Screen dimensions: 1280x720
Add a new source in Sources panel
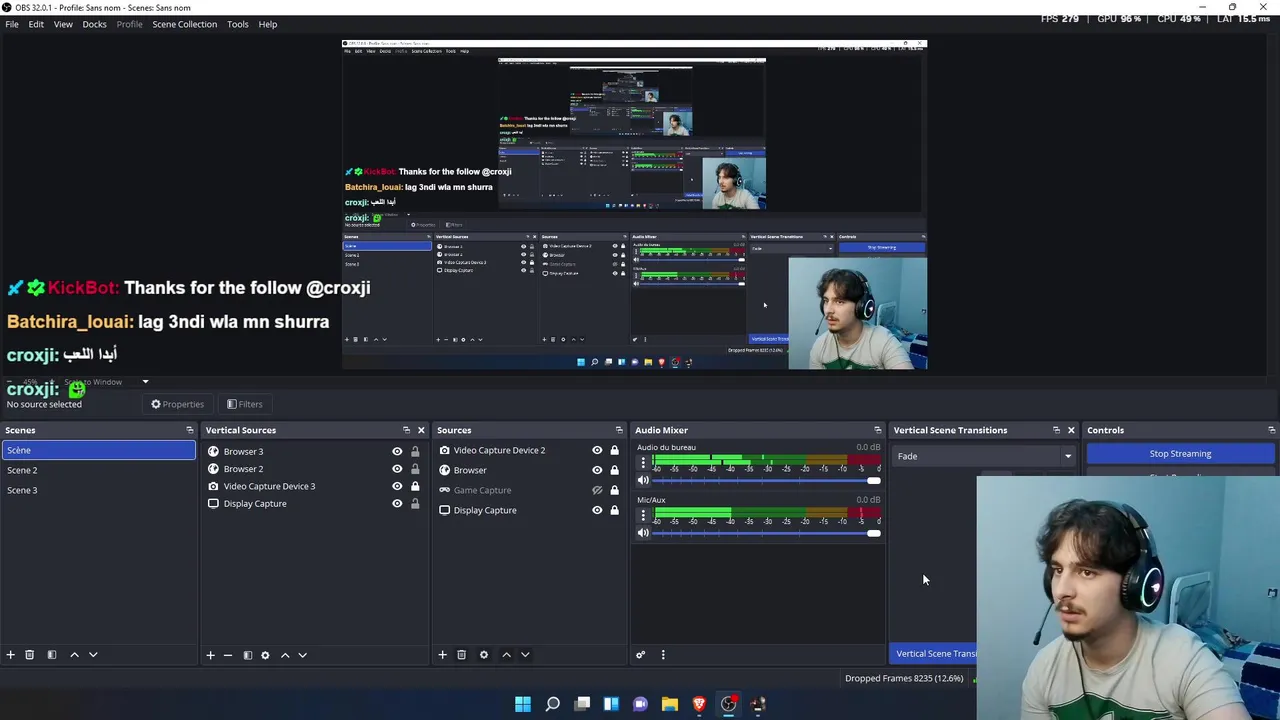(442, 655)
